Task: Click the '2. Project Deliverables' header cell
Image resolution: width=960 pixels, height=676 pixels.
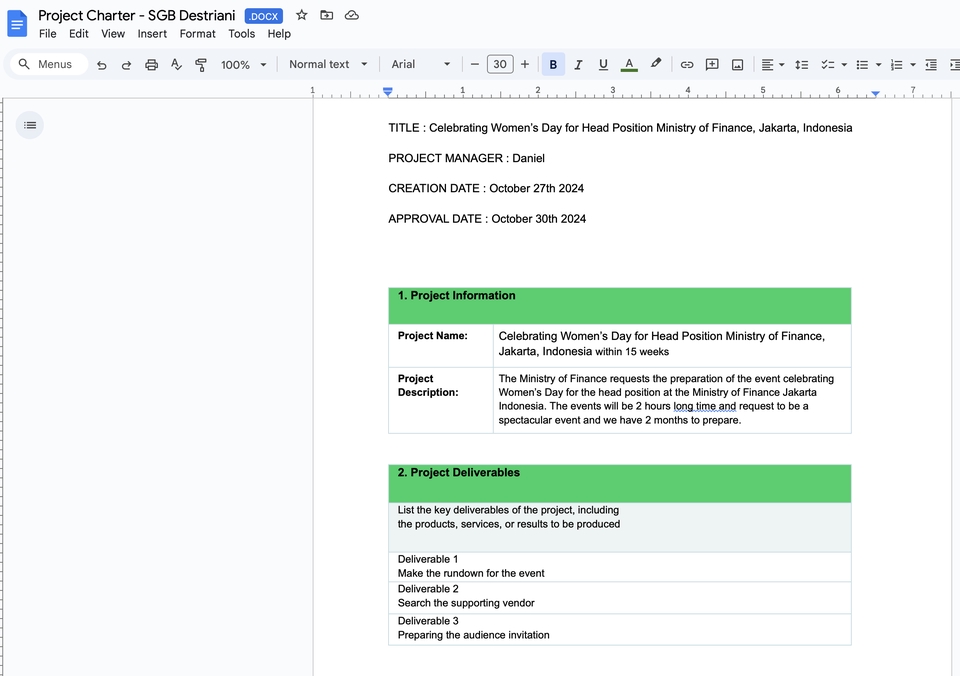Action: coord(620,484)
